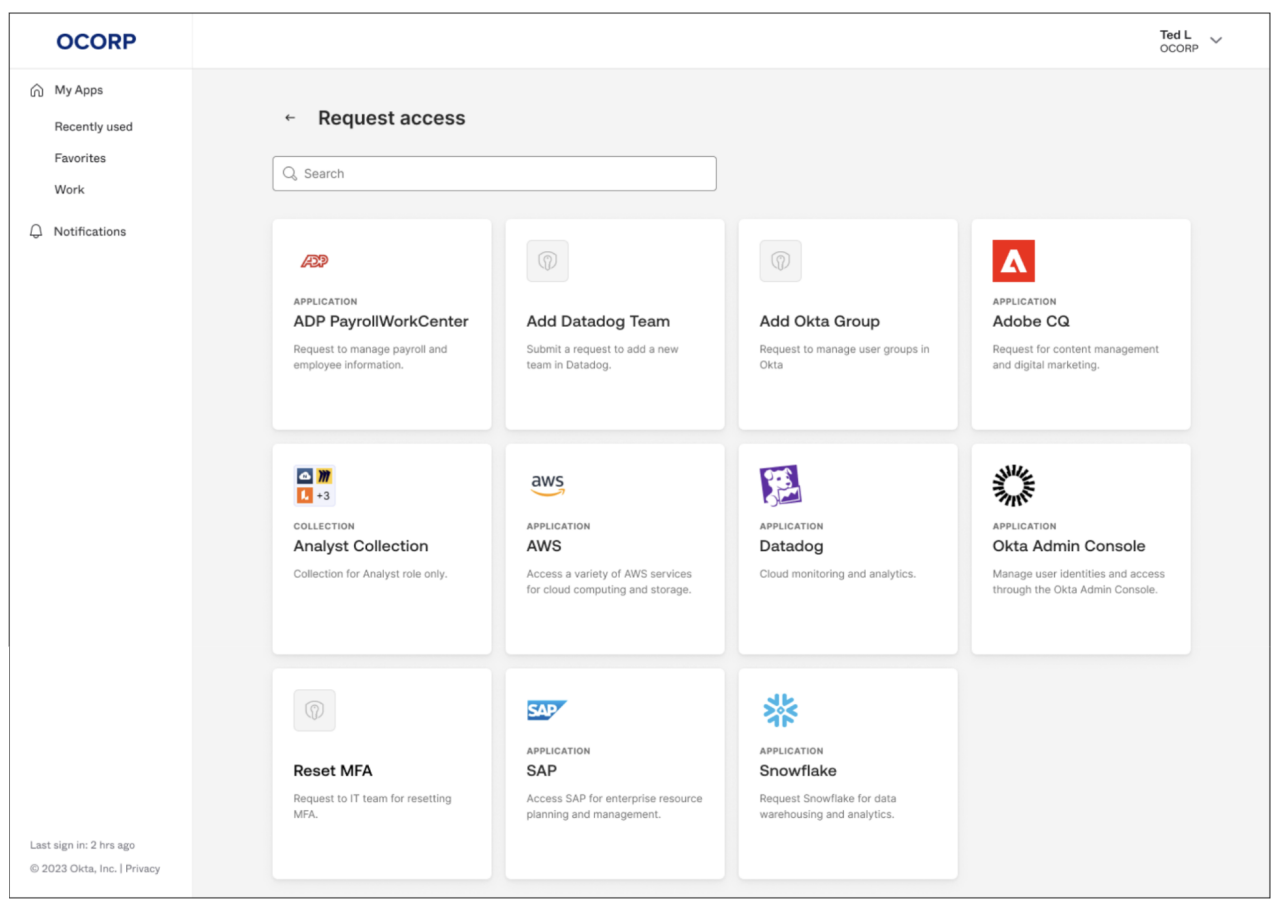Click the back arrow near Request access
The width and height of the screenshot is (1280, 910).
point(289,117)
